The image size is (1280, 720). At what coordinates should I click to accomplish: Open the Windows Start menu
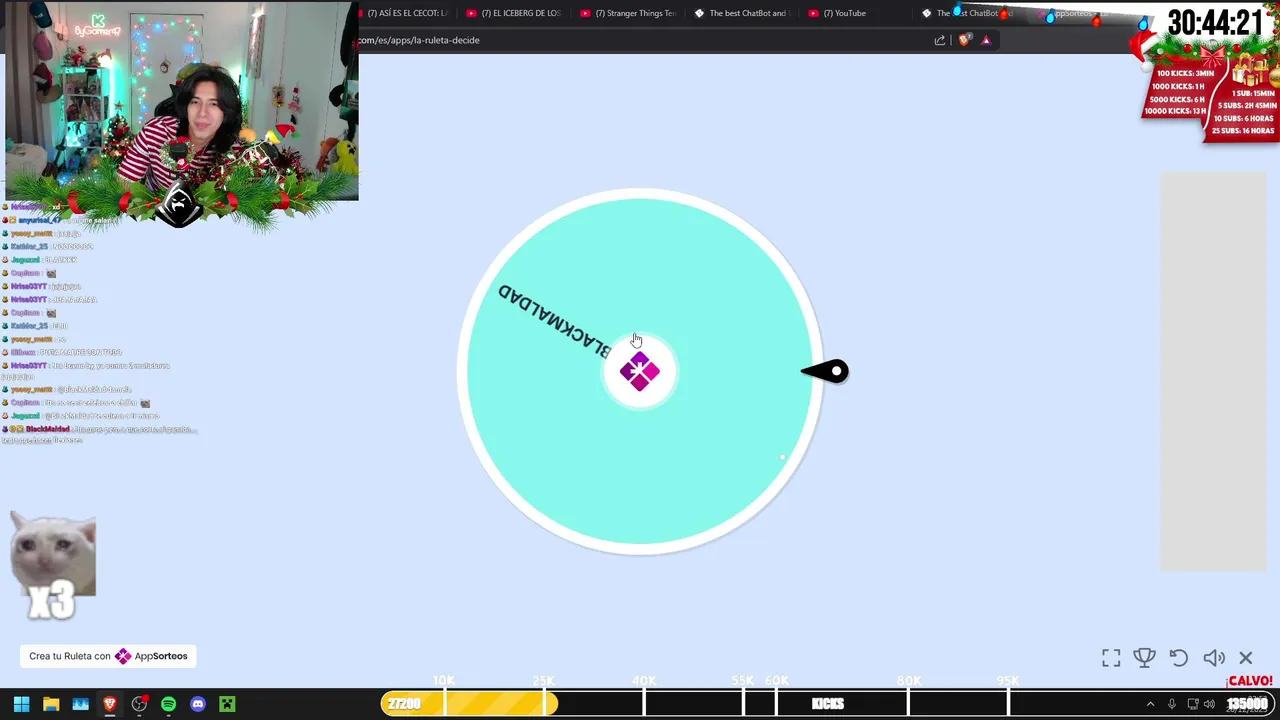[21, 704]
